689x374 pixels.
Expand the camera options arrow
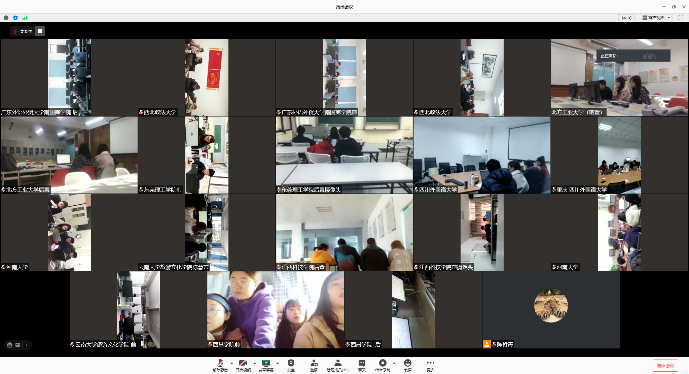254,363
